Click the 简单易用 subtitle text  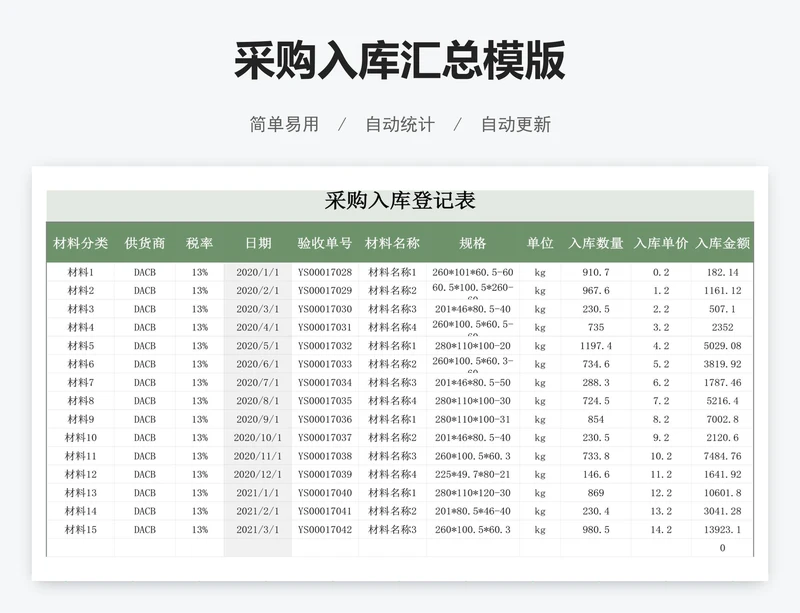pos(284,124)
